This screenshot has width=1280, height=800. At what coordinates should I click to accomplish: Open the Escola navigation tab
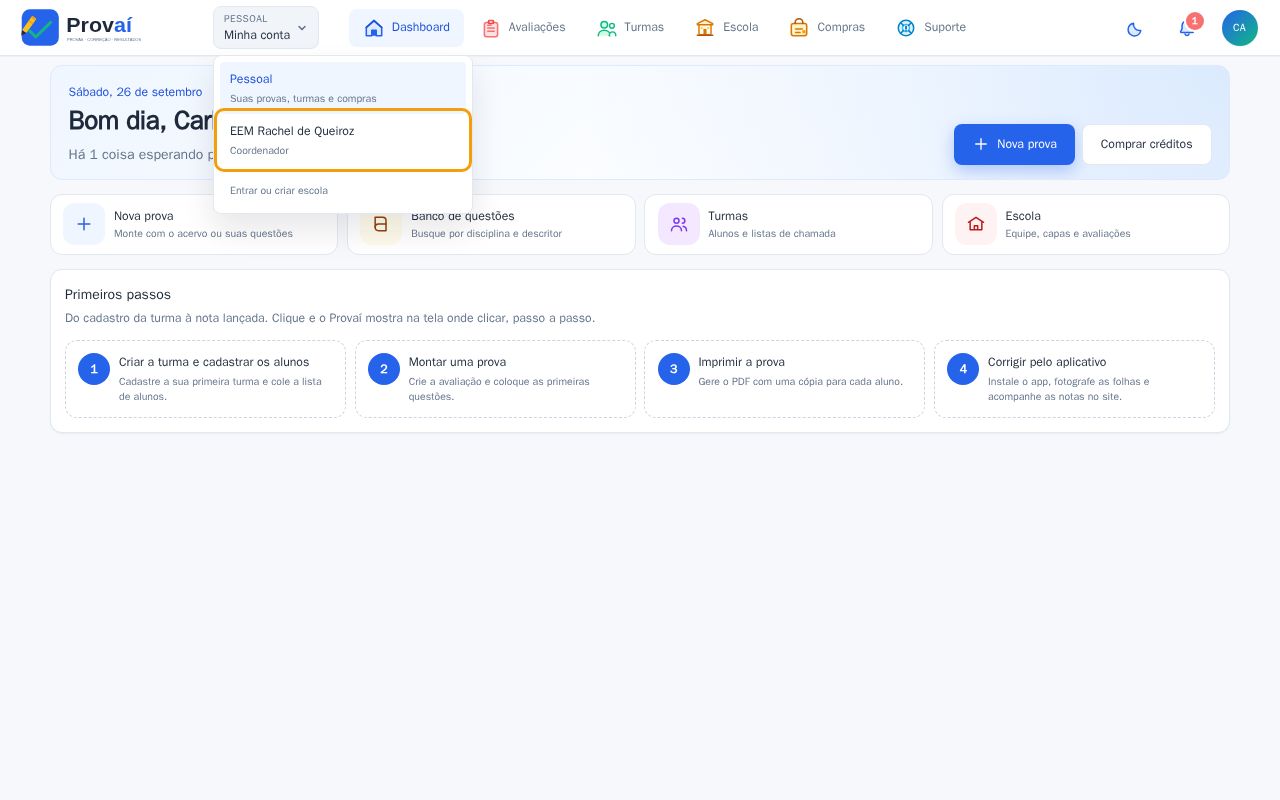tap(727, 28)
